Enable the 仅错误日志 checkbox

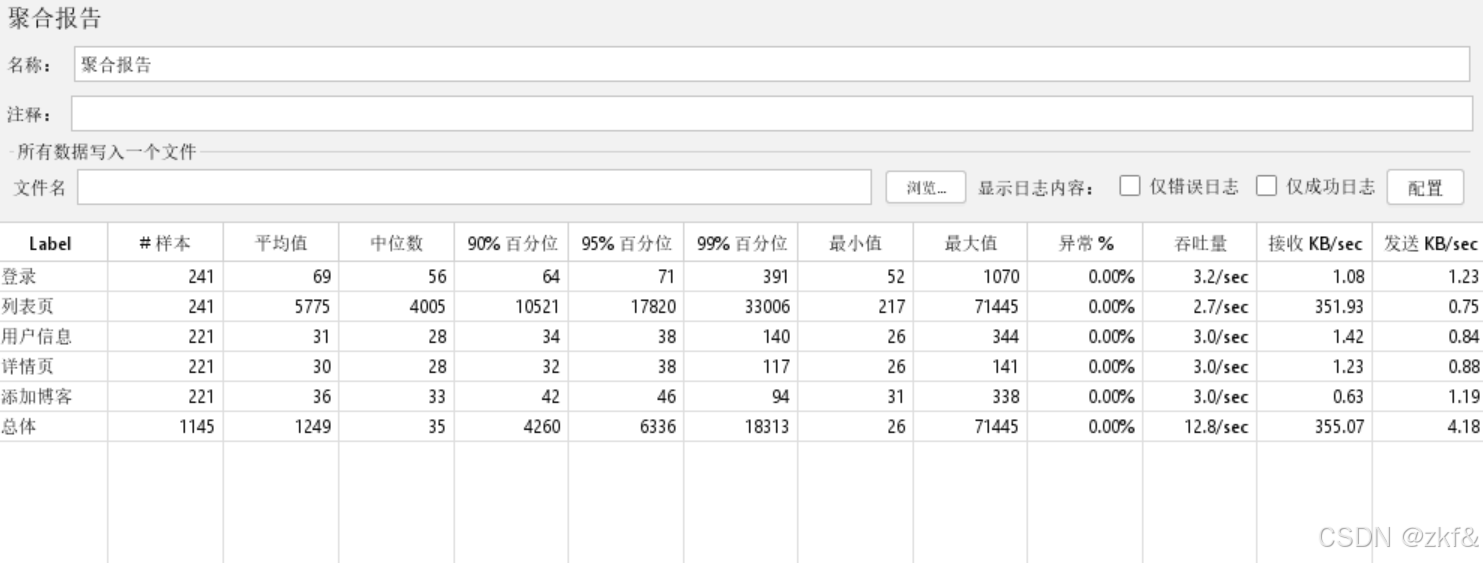pyautogui.click(x=1129, y=186)
